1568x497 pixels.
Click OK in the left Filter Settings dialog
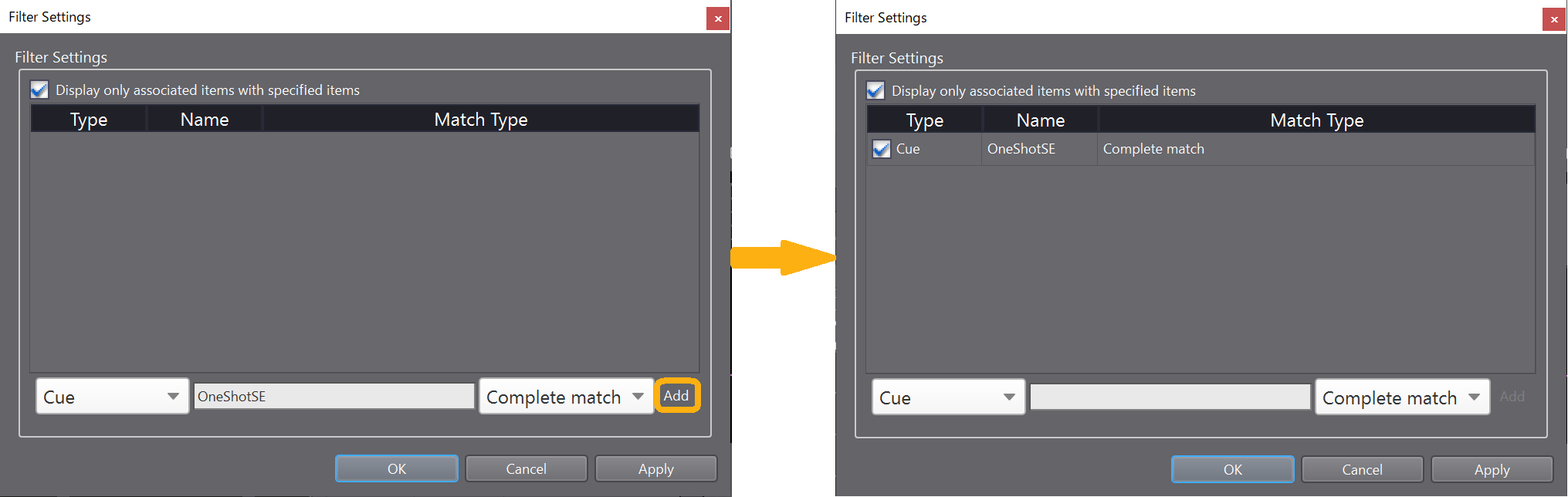pos(397,468)
